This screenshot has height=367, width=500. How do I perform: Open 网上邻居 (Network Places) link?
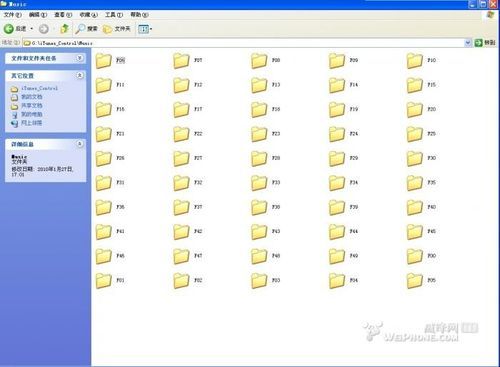tap(32, 123)
